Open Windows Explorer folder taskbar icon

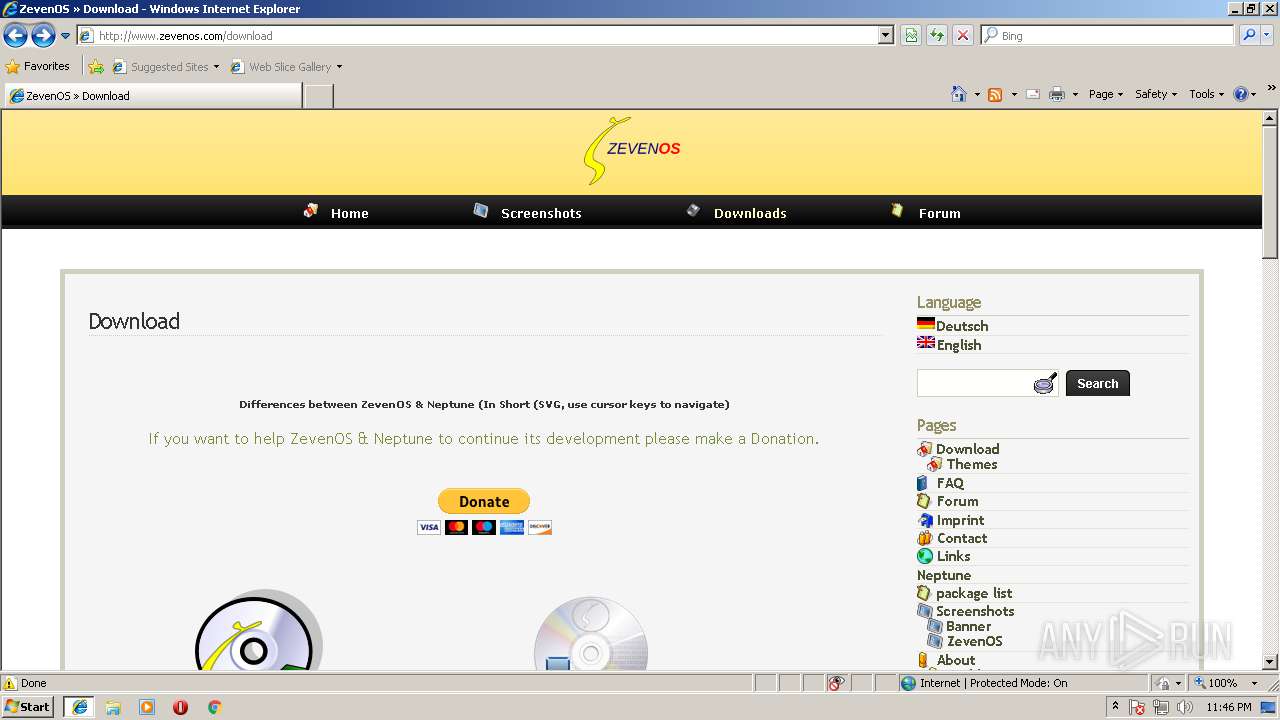coord(113,707)
